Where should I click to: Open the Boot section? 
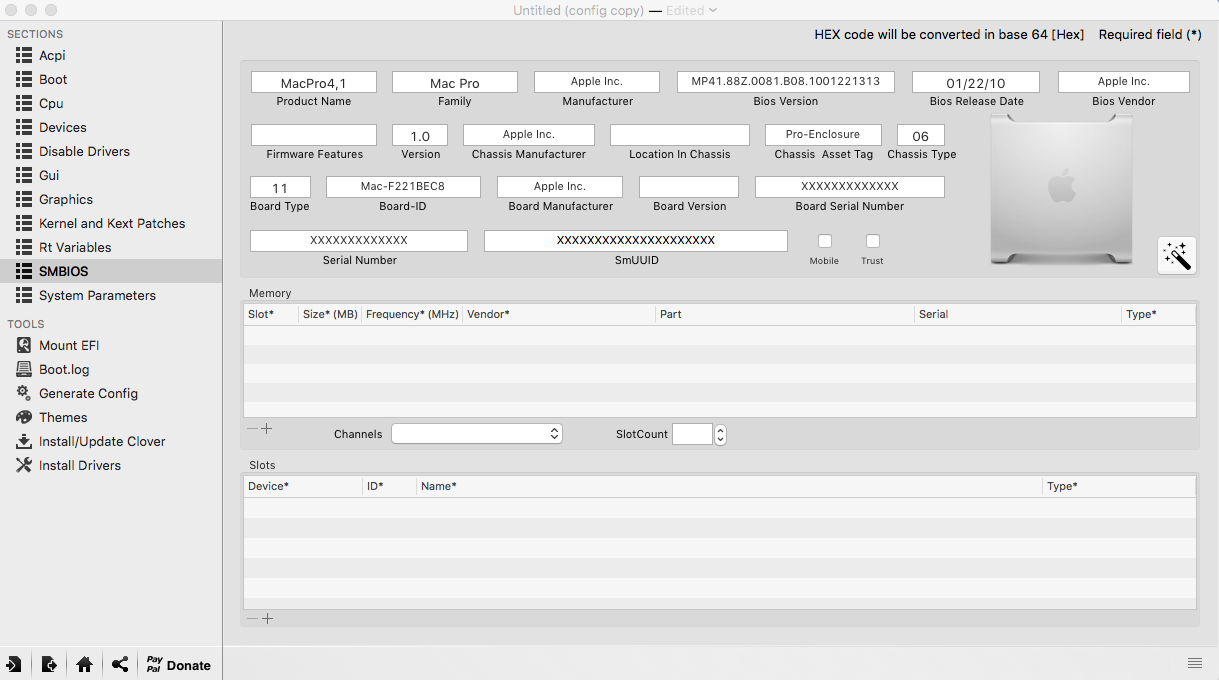(x=110, y=79)
